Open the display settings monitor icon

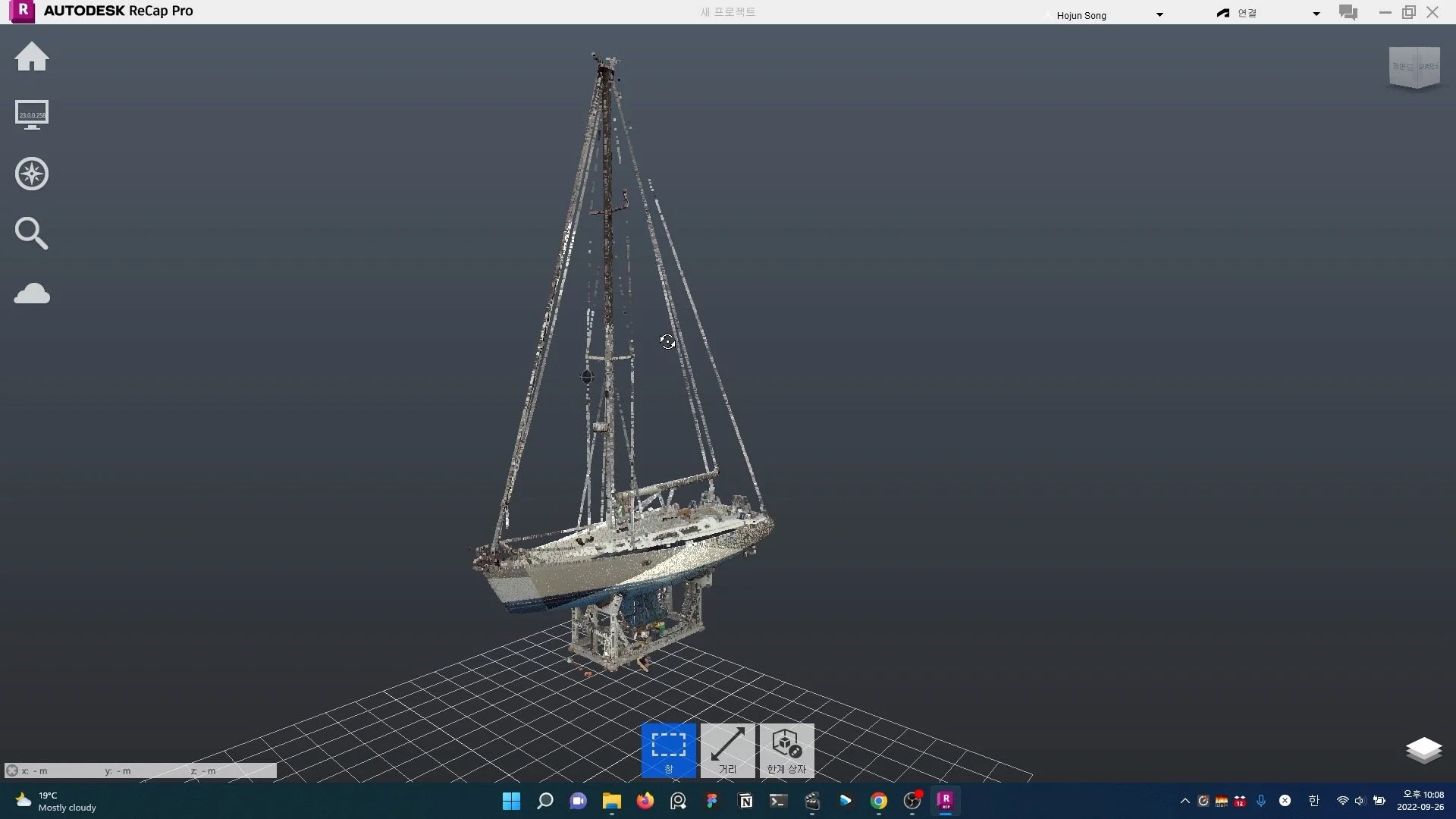(32, 115)
